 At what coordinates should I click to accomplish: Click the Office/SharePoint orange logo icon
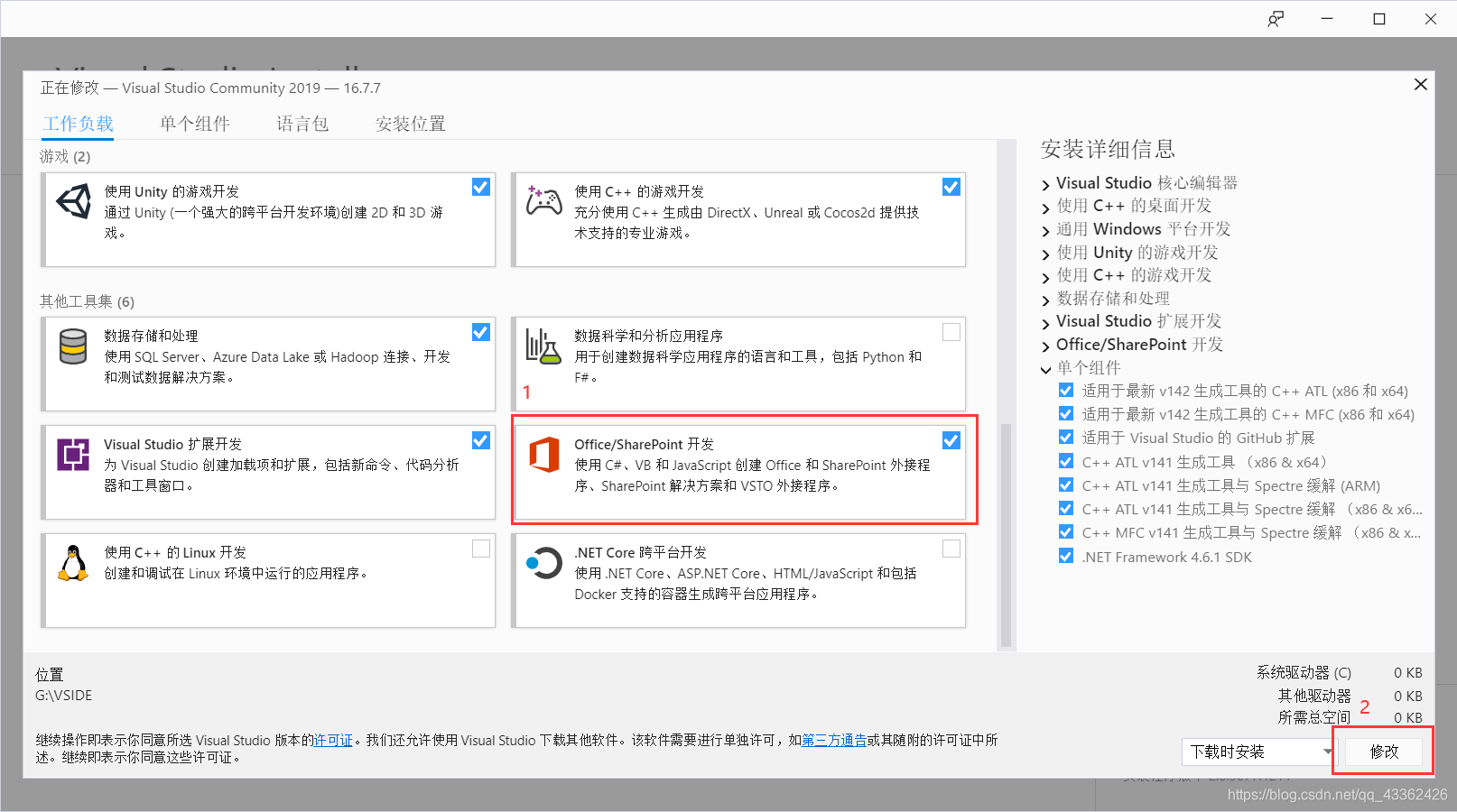[x=544, y=455]
